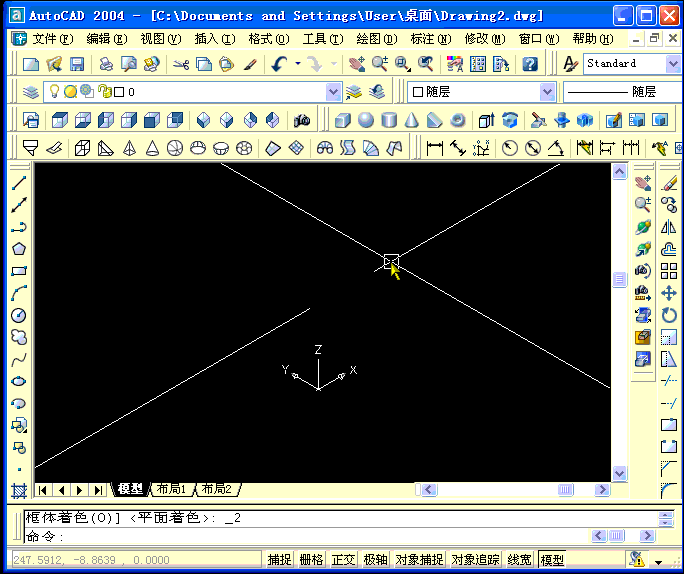Toggle 模型 model space button
The height and width of the screenshot is (574, 684).
point(552,559)
